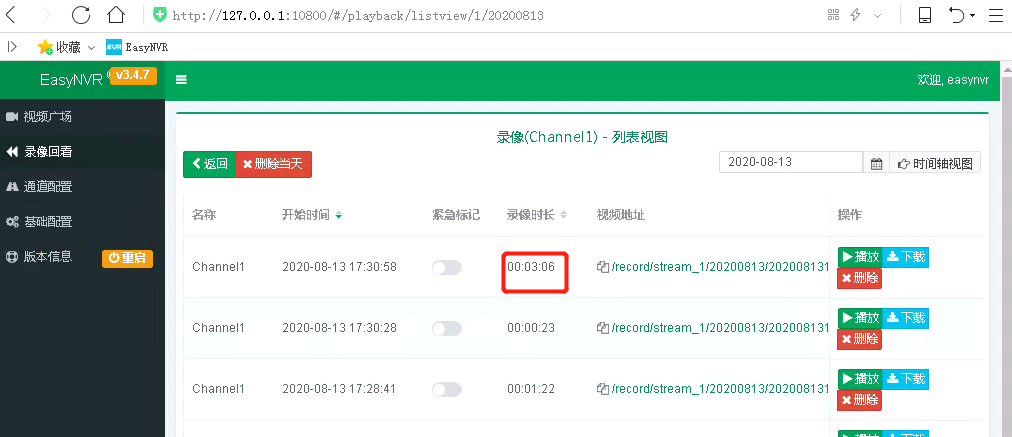
Task: Open the browser hamburger main menu
Action: pyautogui.click(x=996, y=15)
